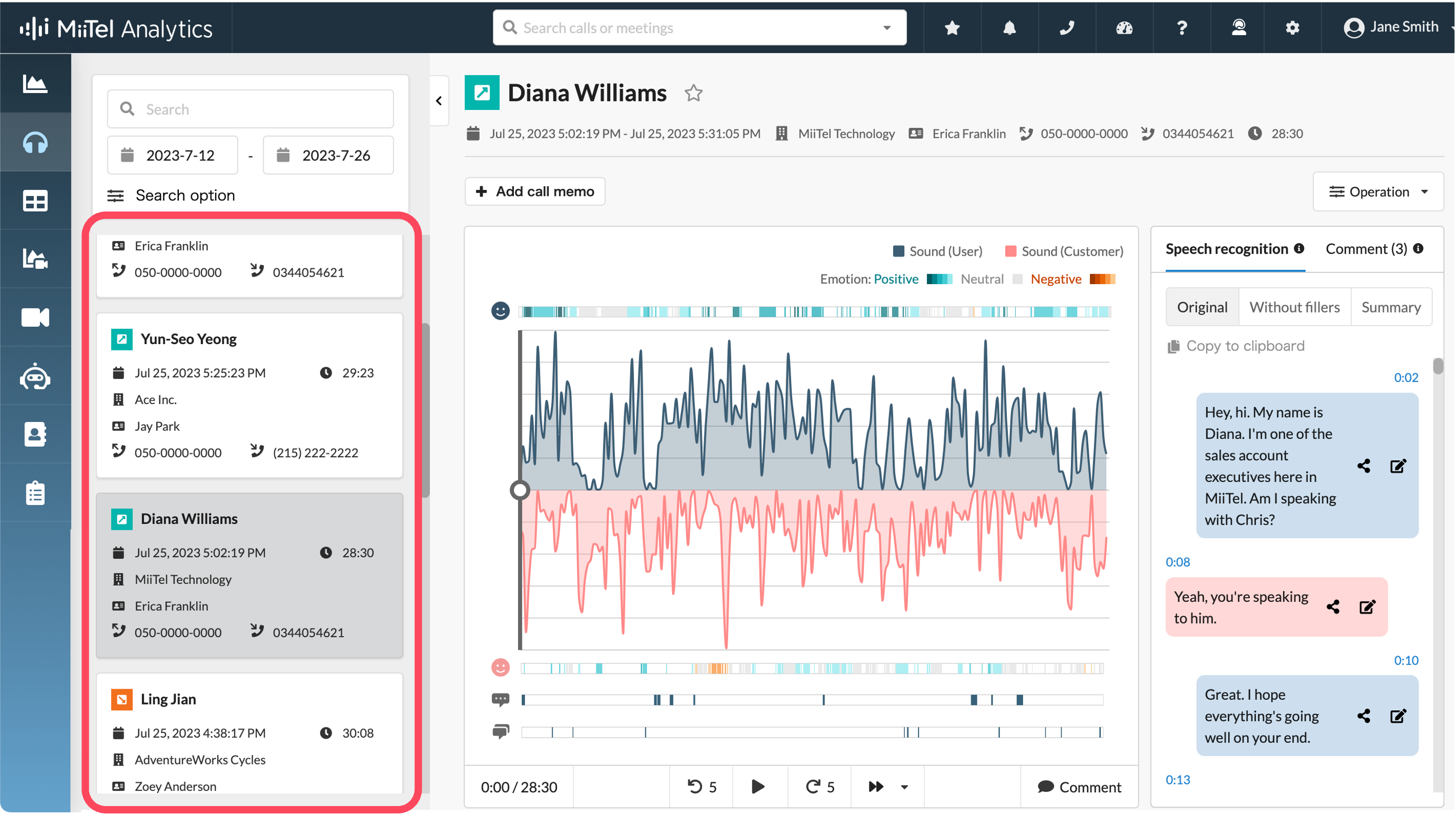
Task: Open the Operation dropdown menu
Action: 1378,192
